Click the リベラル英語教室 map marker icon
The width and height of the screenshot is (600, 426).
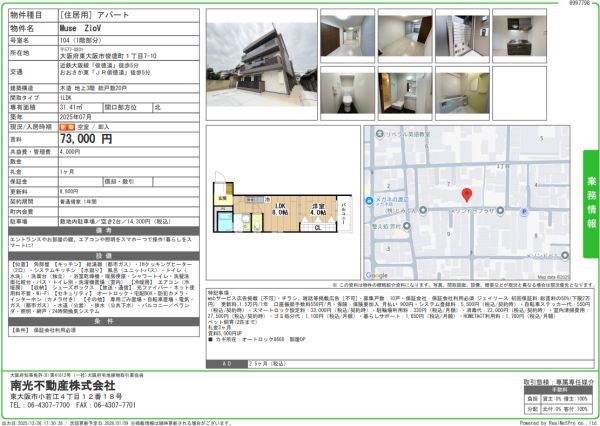pos(380,134)
